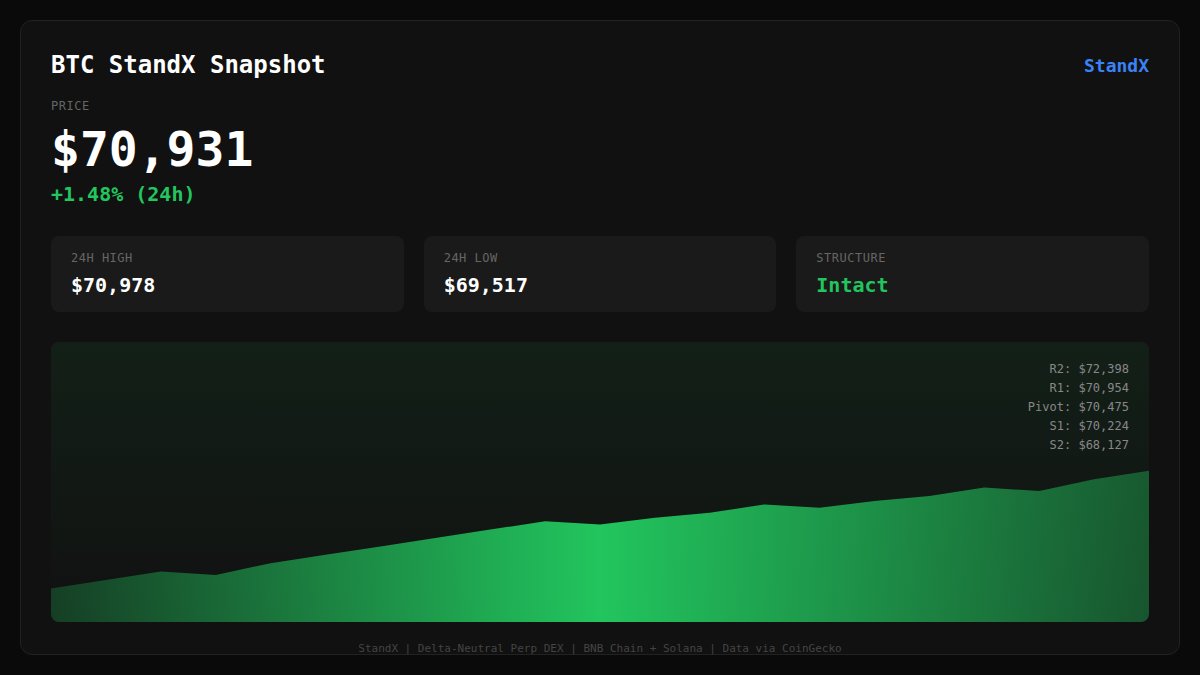Click the 24H LOW label
The width and height of the screenshot is (1200, 675).
point(470,258)
